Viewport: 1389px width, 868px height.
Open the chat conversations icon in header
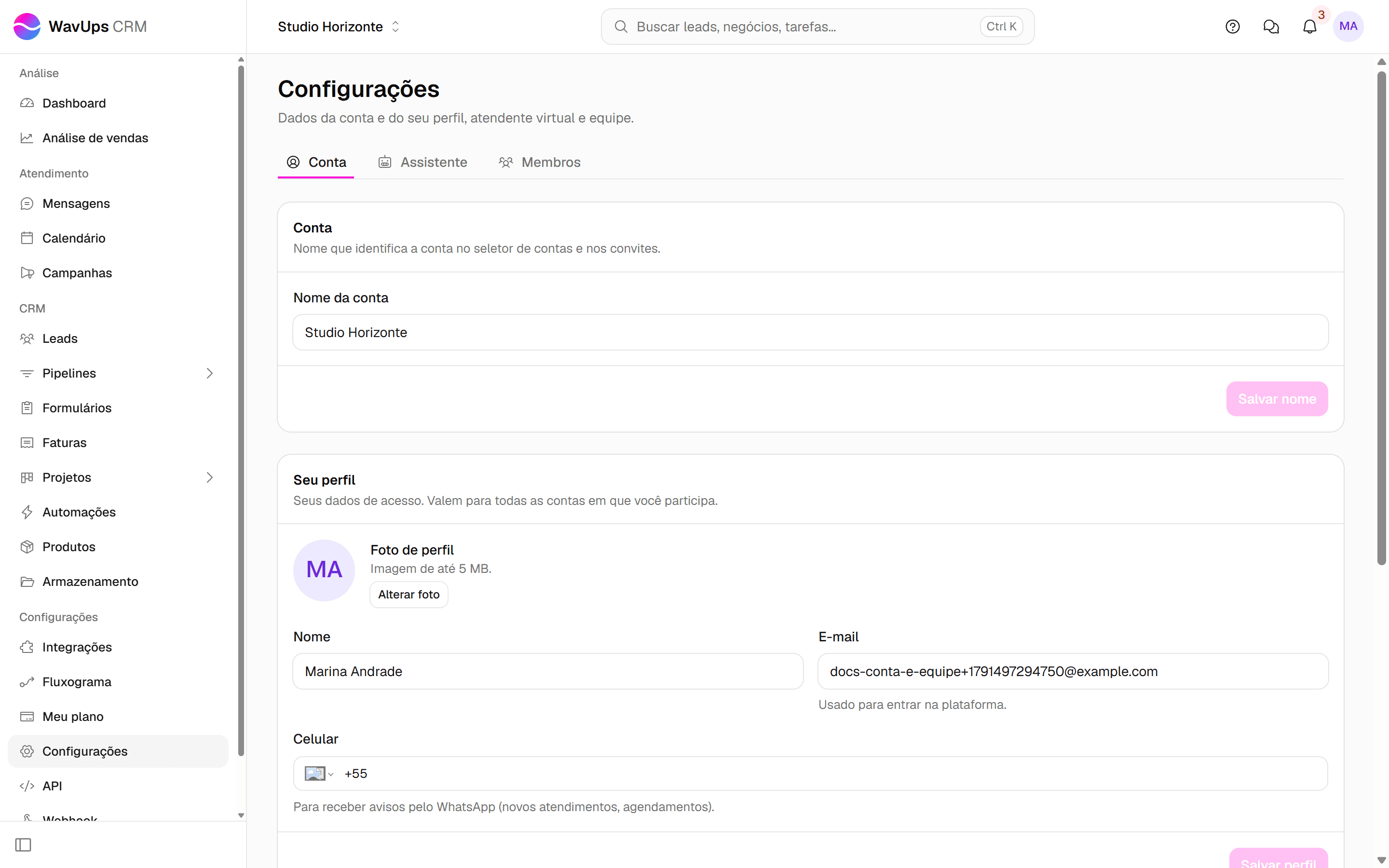pos(1271,27)
